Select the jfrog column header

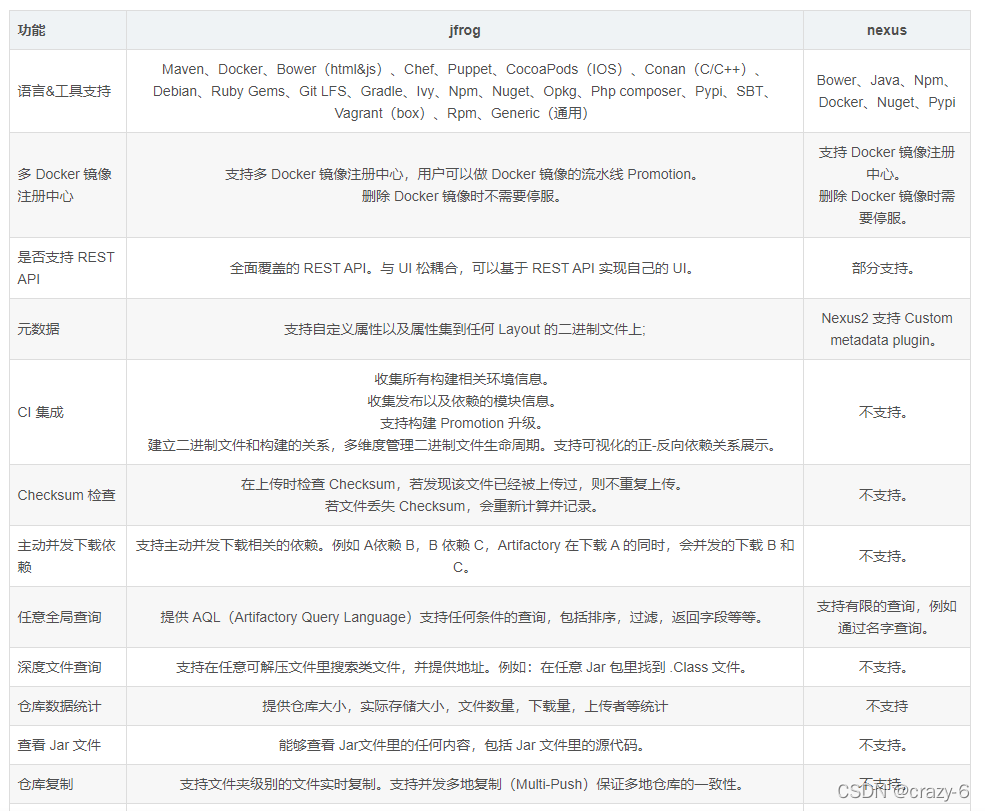pyautogui.click(x=464, y=30)
